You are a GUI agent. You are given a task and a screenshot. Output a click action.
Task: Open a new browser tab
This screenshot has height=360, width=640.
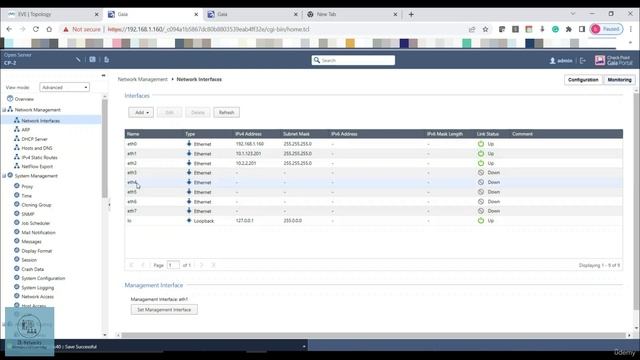pyautogui.click(x=411, y=14)
